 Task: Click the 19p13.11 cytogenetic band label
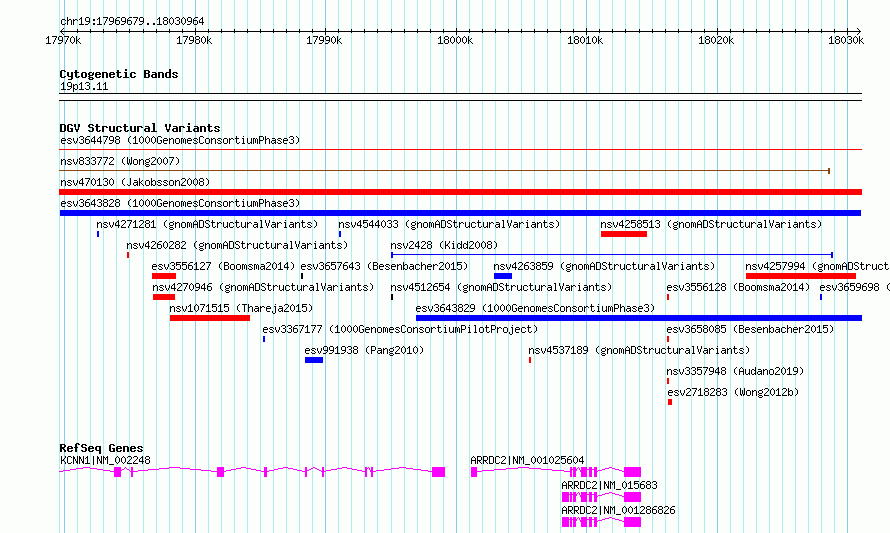tap(84, 87)
